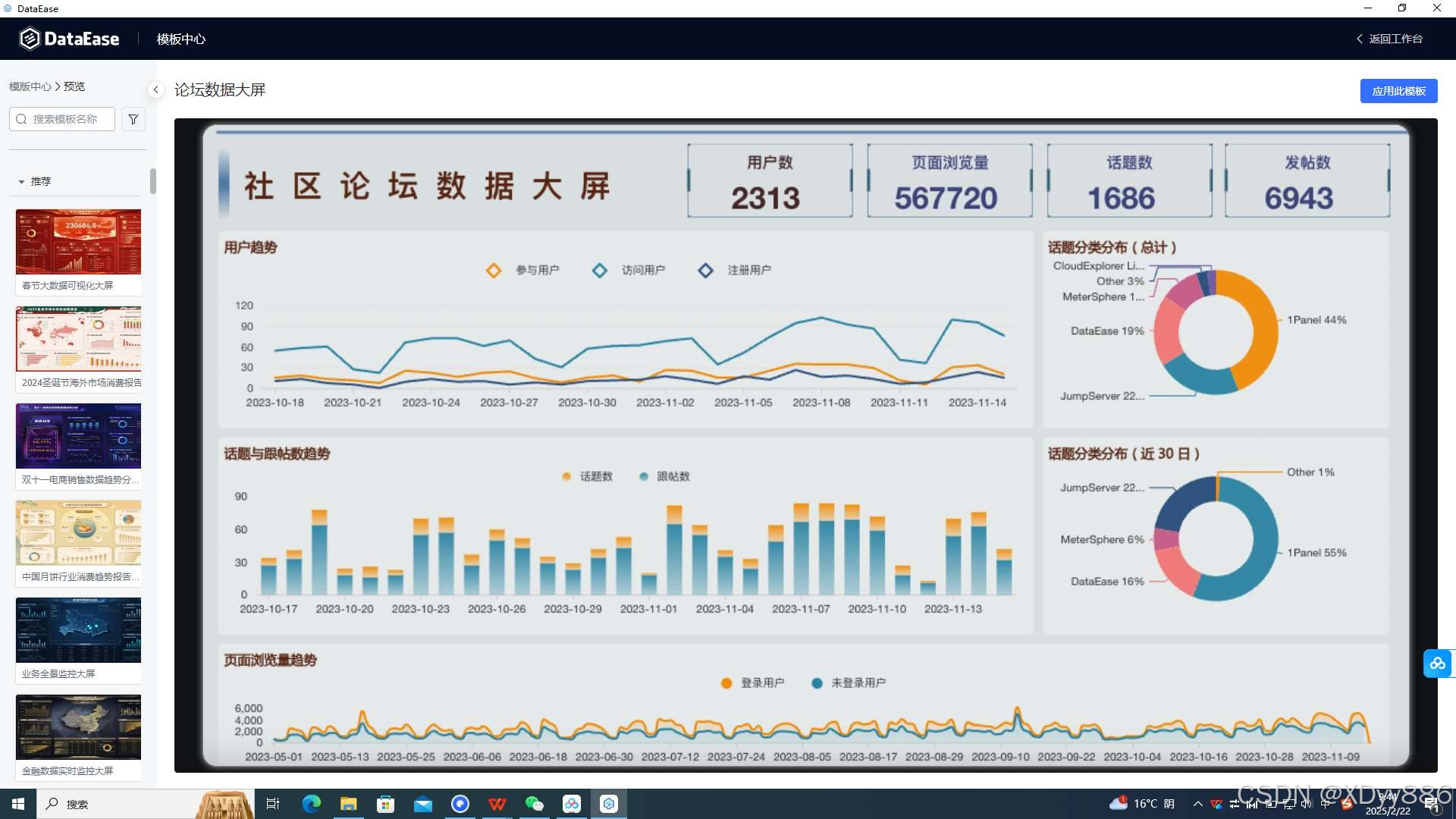Click the search magnifier icon in template search

click(21, 119)
